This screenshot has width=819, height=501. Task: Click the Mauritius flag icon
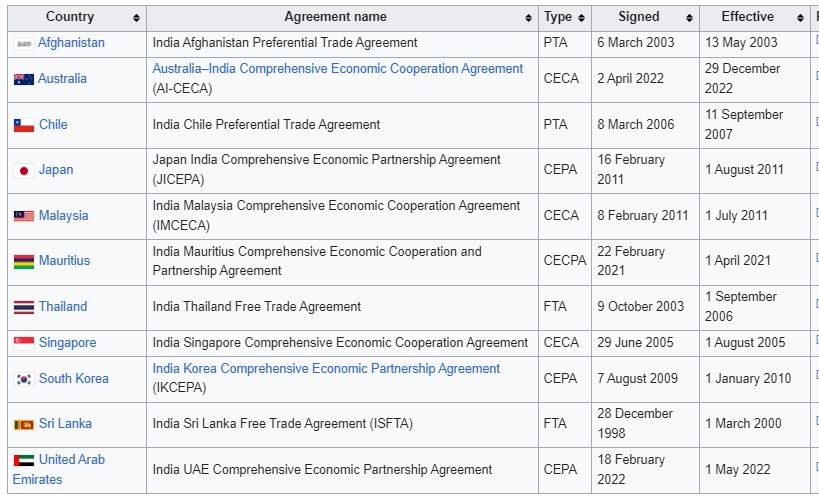pos(23,262)
